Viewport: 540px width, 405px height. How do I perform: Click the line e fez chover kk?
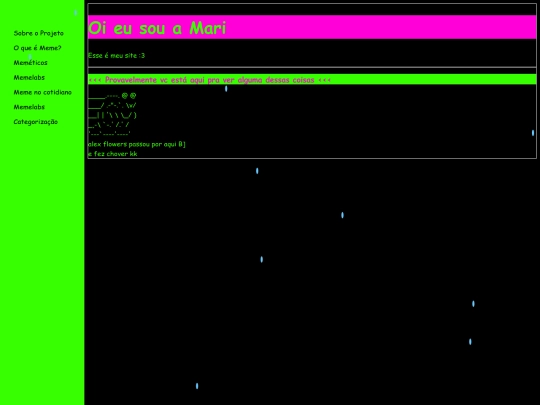click(113, 154)
